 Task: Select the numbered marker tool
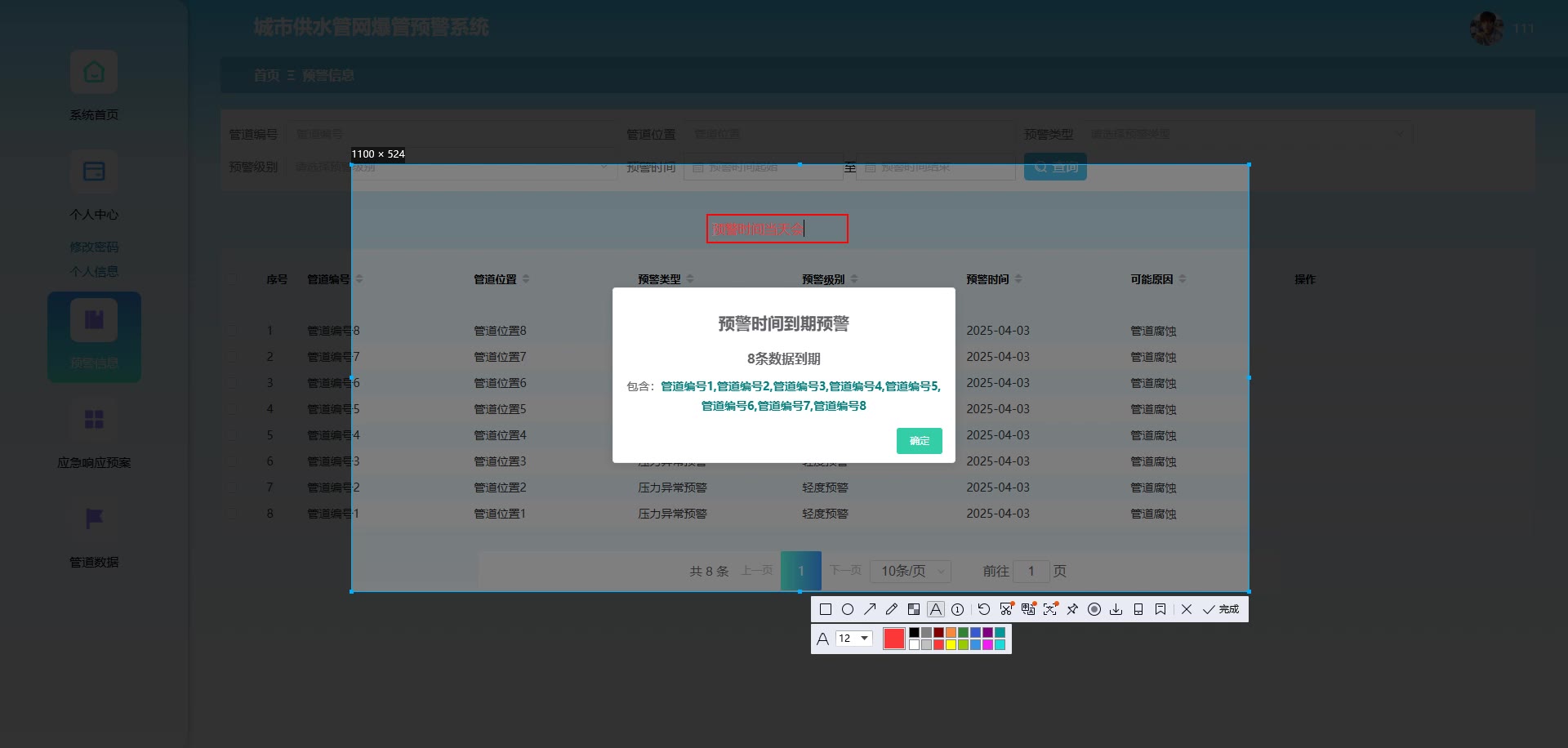pyautogui.click(x=958, y=609)
